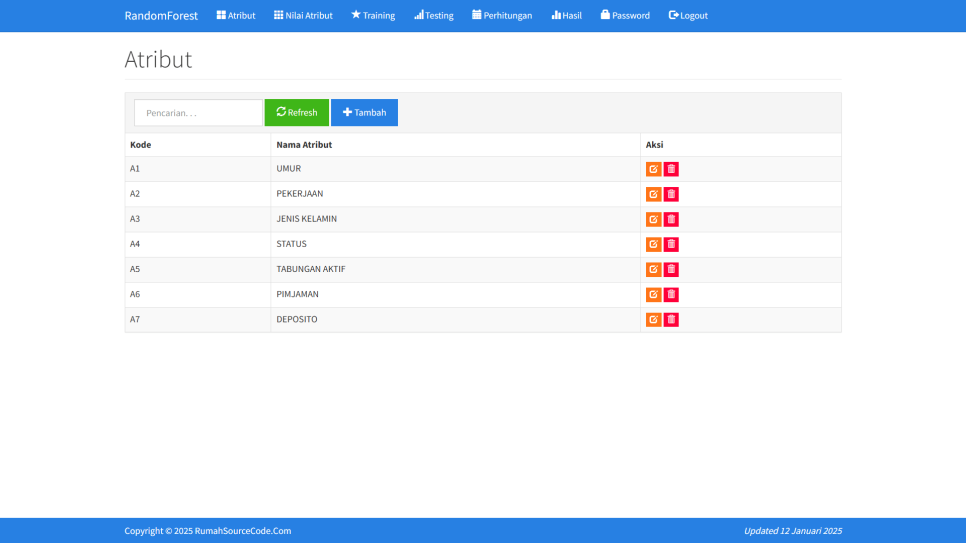Edit the JENIS KELAMIN attribute

pos(653,219)
